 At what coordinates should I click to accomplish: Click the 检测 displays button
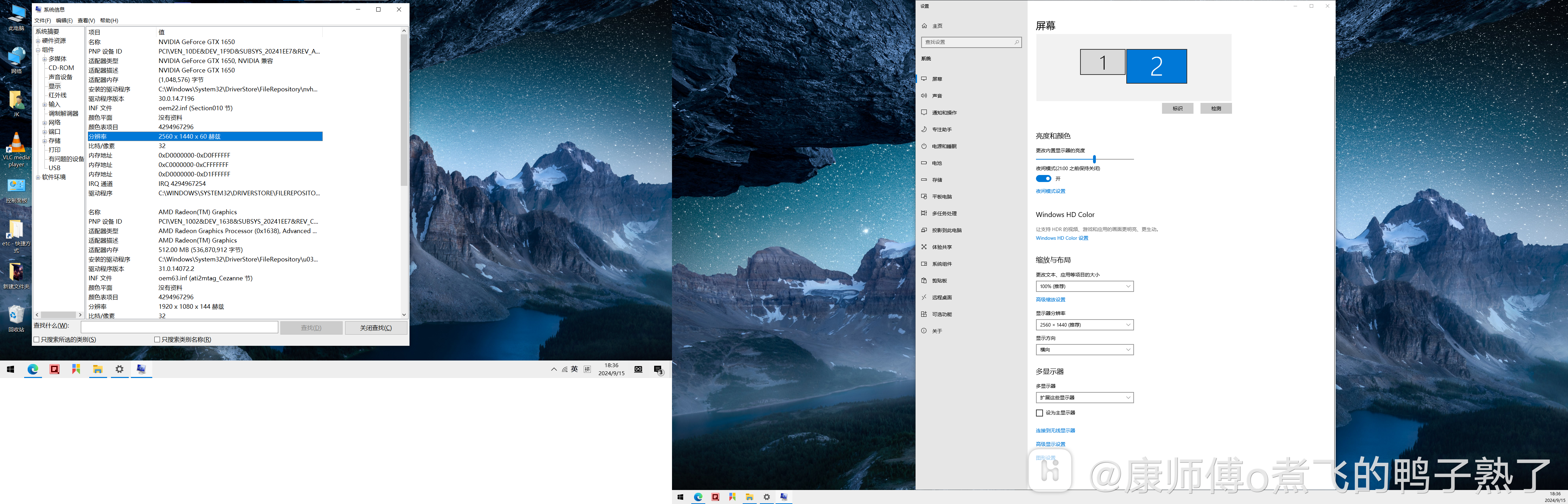[x=1216, y=108]
